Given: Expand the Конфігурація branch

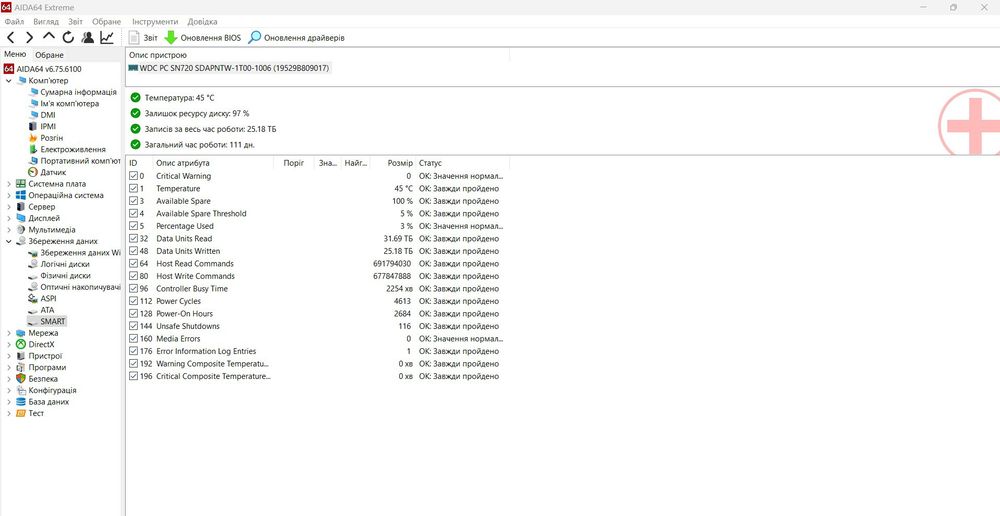Looking at the screenshot, I should 9,390.
